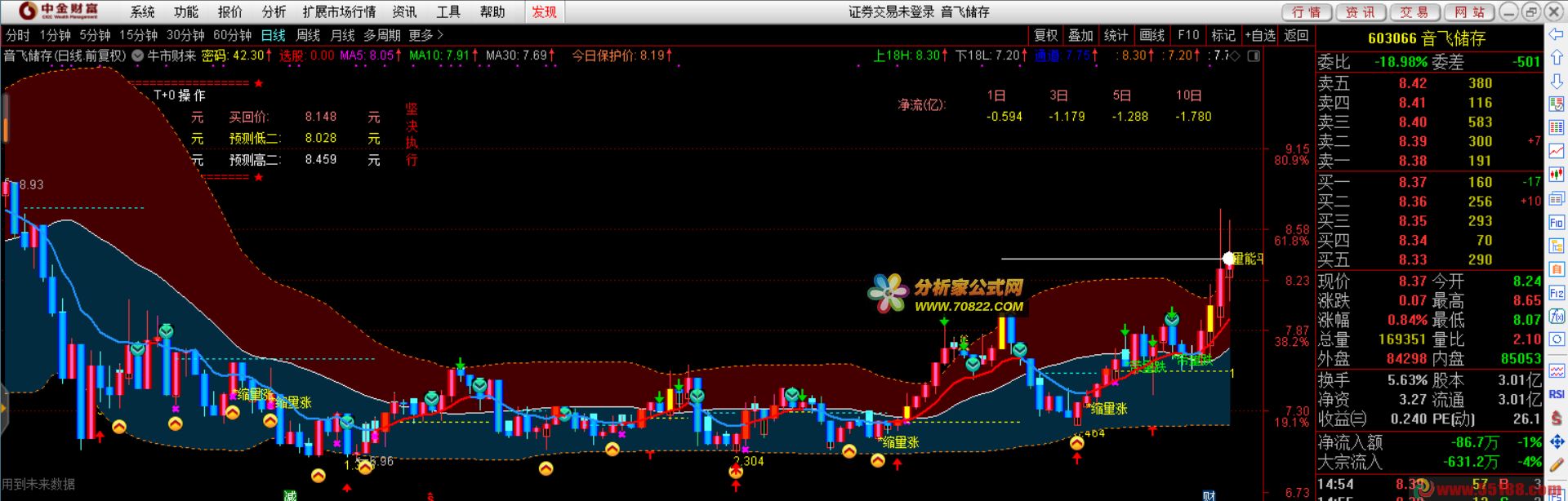
Task: Click the back arrow in right sidebar
Action: point(1557,34)
